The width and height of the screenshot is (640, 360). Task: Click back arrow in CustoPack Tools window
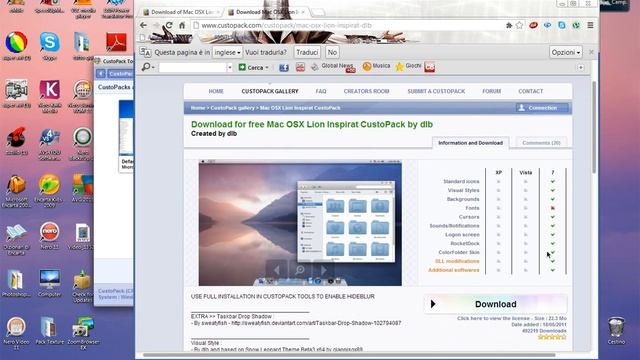click(101, 74)
